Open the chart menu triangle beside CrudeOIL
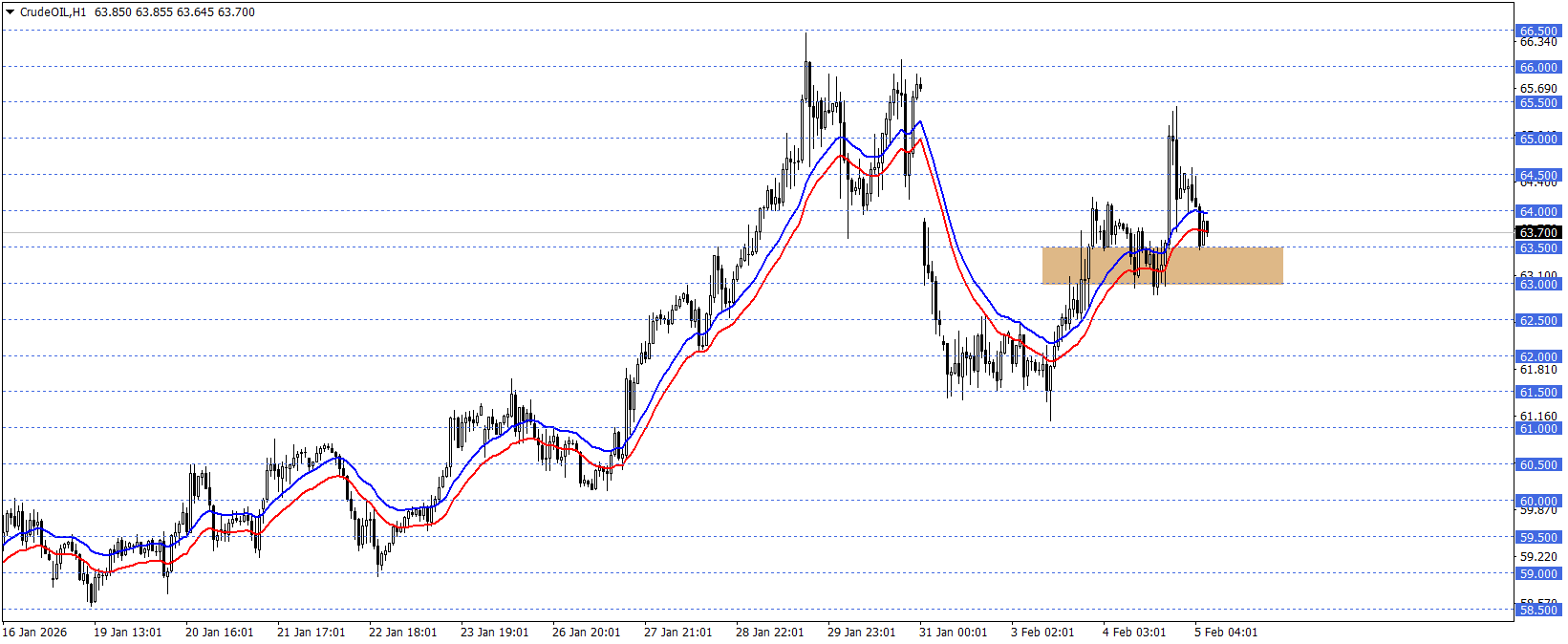 click(11, 12)
